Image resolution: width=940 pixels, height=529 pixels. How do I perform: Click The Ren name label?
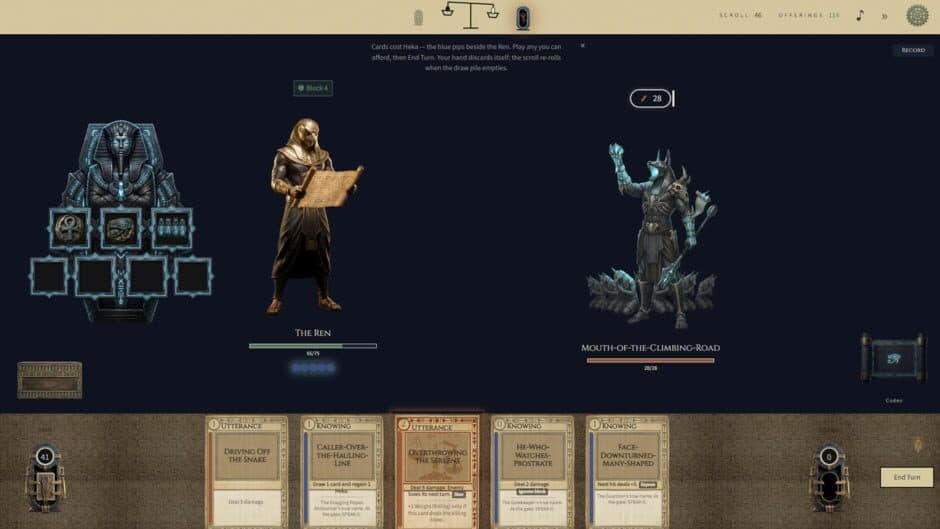point(313,333)
